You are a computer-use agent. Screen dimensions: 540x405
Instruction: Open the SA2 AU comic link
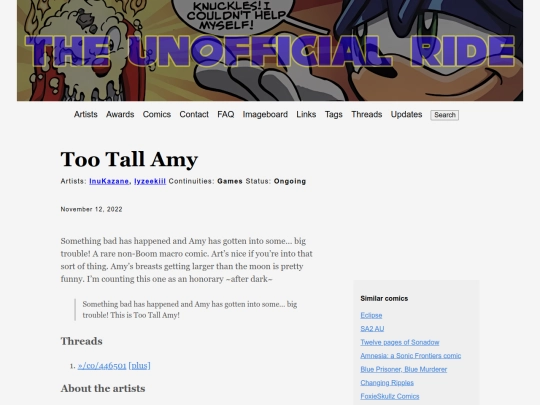tap(372, 329)
